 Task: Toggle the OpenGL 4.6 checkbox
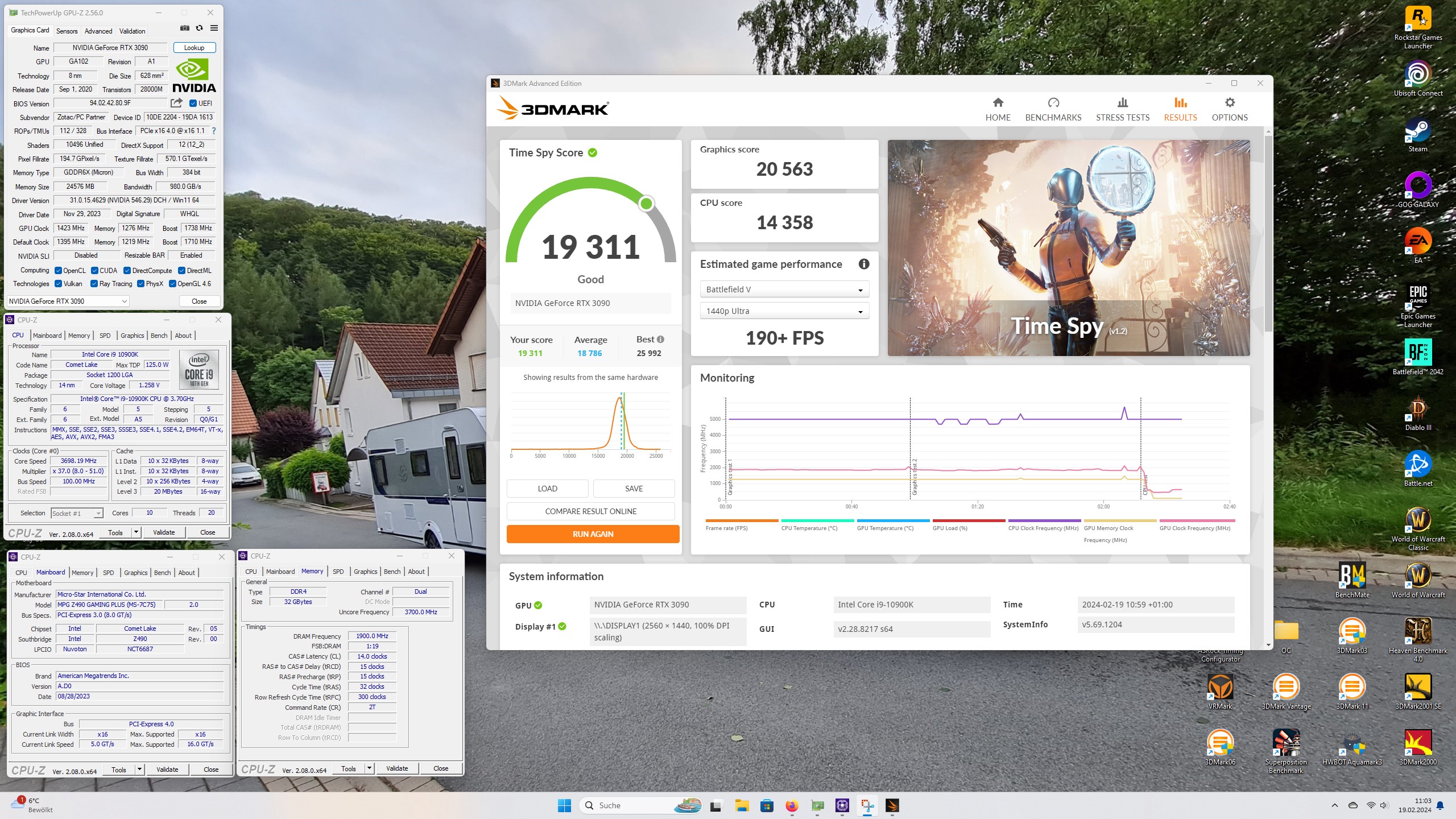172,284
